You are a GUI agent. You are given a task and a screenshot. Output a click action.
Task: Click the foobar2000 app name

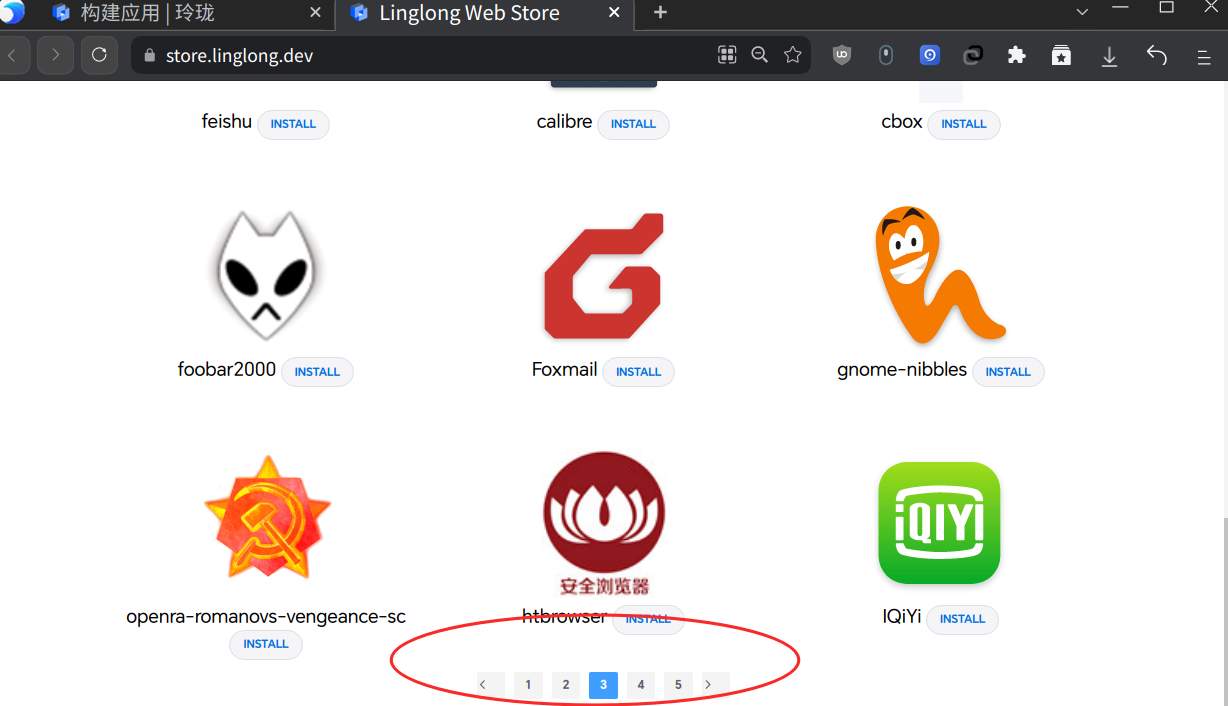pos(227,370)
